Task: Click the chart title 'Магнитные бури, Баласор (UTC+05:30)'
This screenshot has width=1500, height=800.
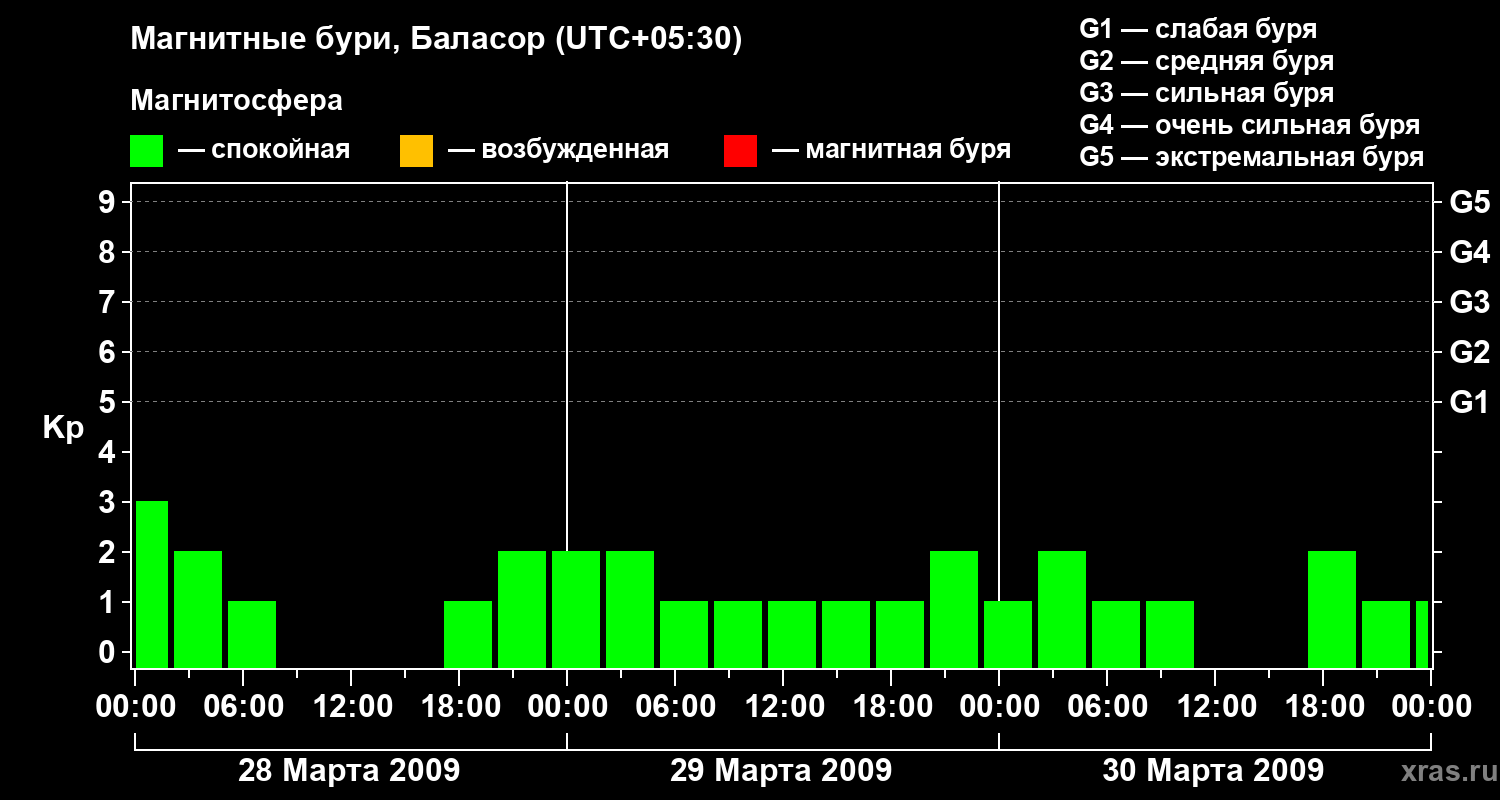Action: coord(436,40)
